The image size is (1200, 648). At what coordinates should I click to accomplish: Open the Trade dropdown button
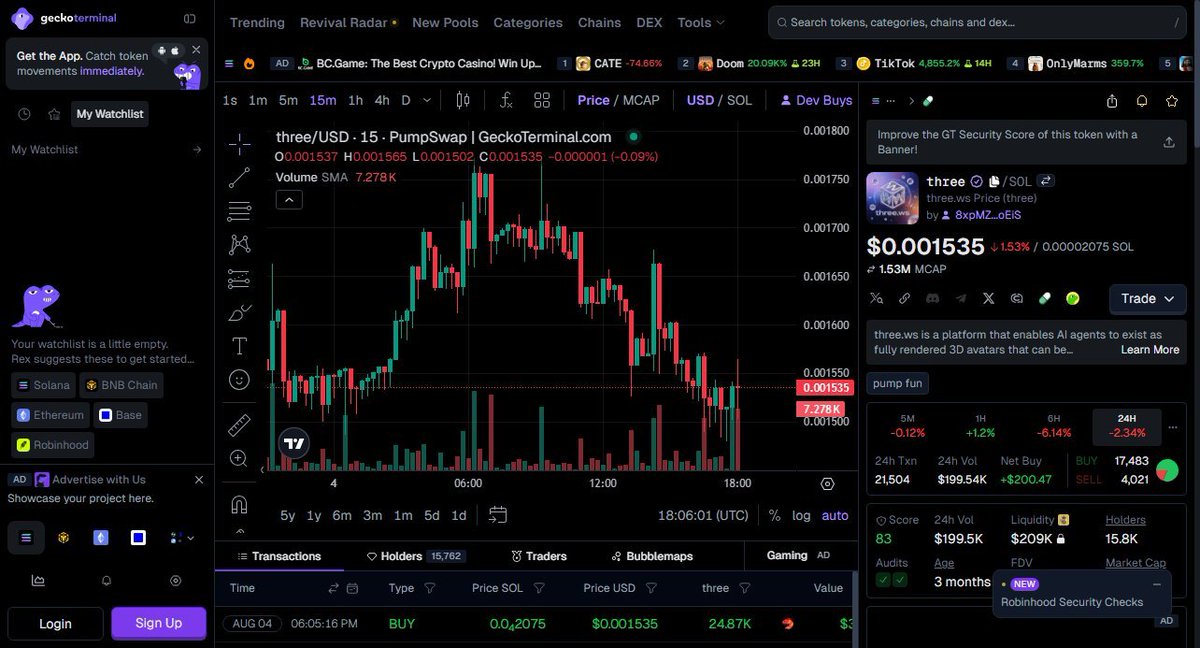1147,298
